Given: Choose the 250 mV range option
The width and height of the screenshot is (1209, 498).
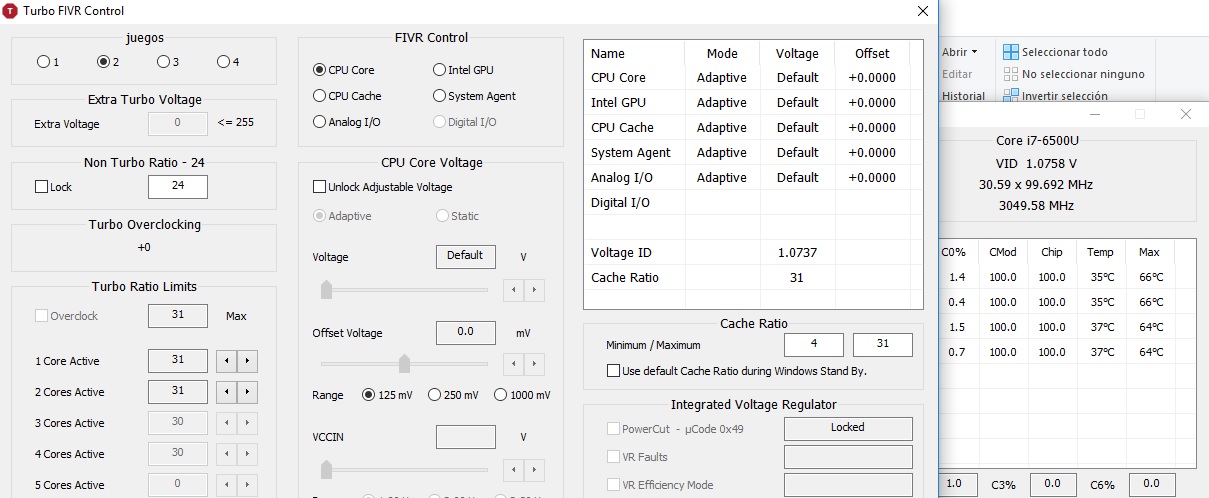Looking at the screenshot, I should pos(435,395).
